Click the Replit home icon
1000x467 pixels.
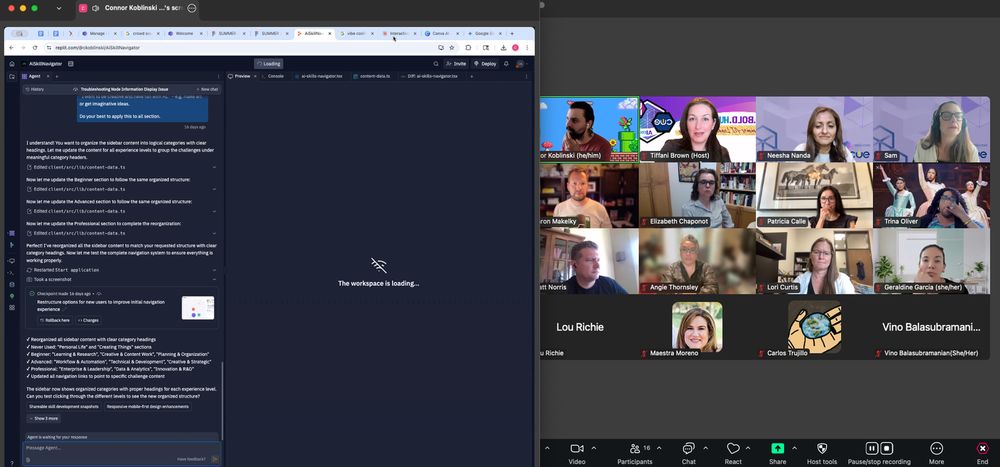click(11, 64)
